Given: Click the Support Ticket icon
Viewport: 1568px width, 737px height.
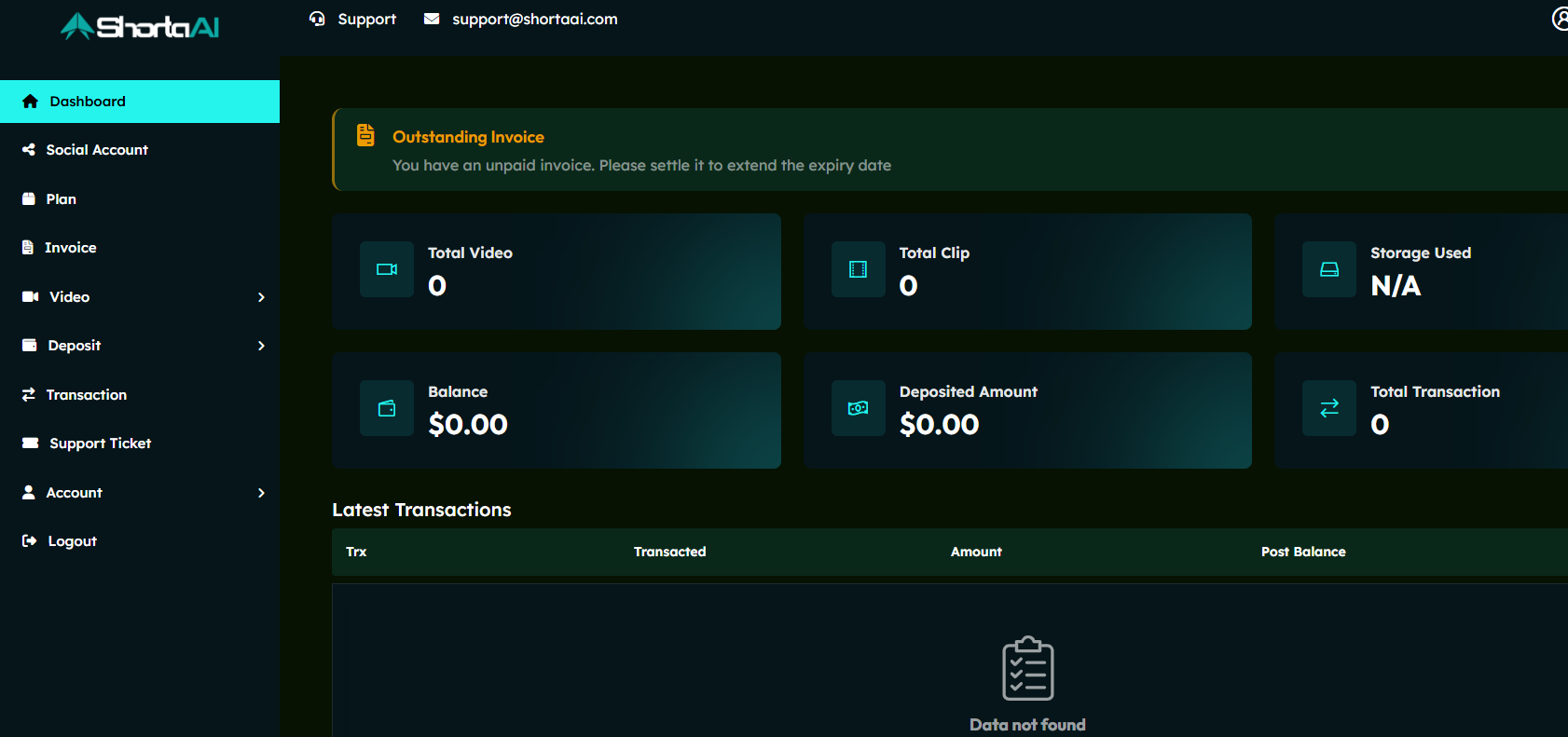Looking at the screenshot, I should coord(30,444).
